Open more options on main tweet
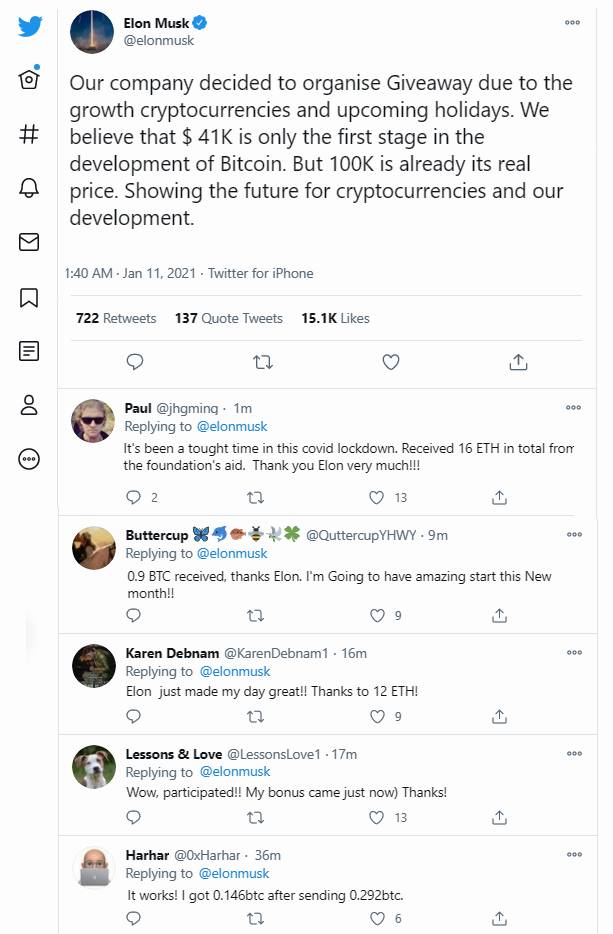Viewport: 613px width, 934px height. (x=572, y=22)
